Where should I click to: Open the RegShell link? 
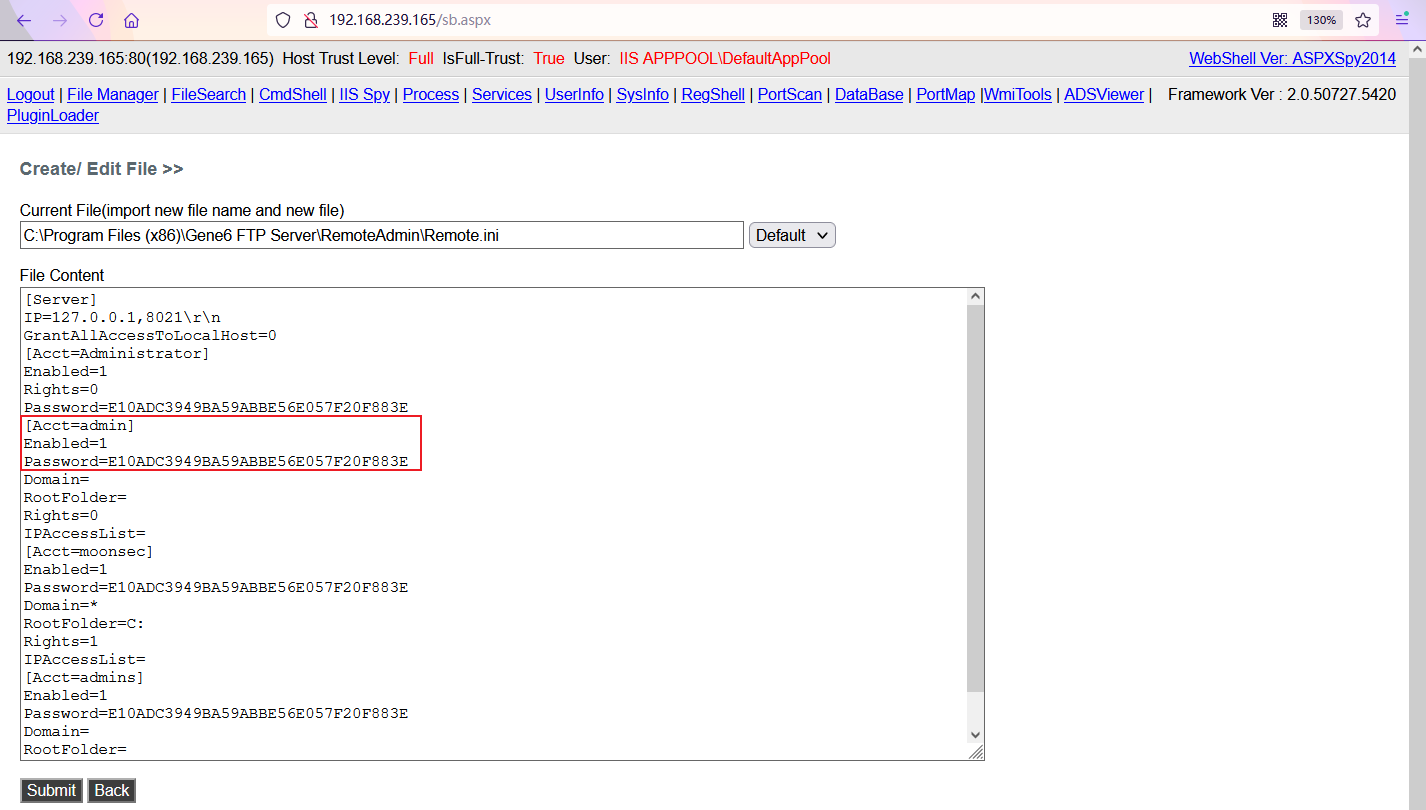[x=713, y=95]
